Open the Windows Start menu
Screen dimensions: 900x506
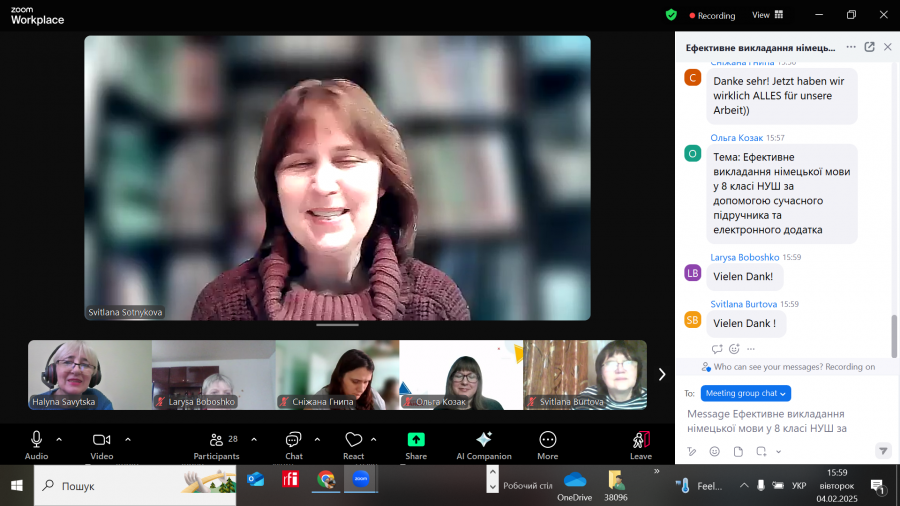coord(17,485)
